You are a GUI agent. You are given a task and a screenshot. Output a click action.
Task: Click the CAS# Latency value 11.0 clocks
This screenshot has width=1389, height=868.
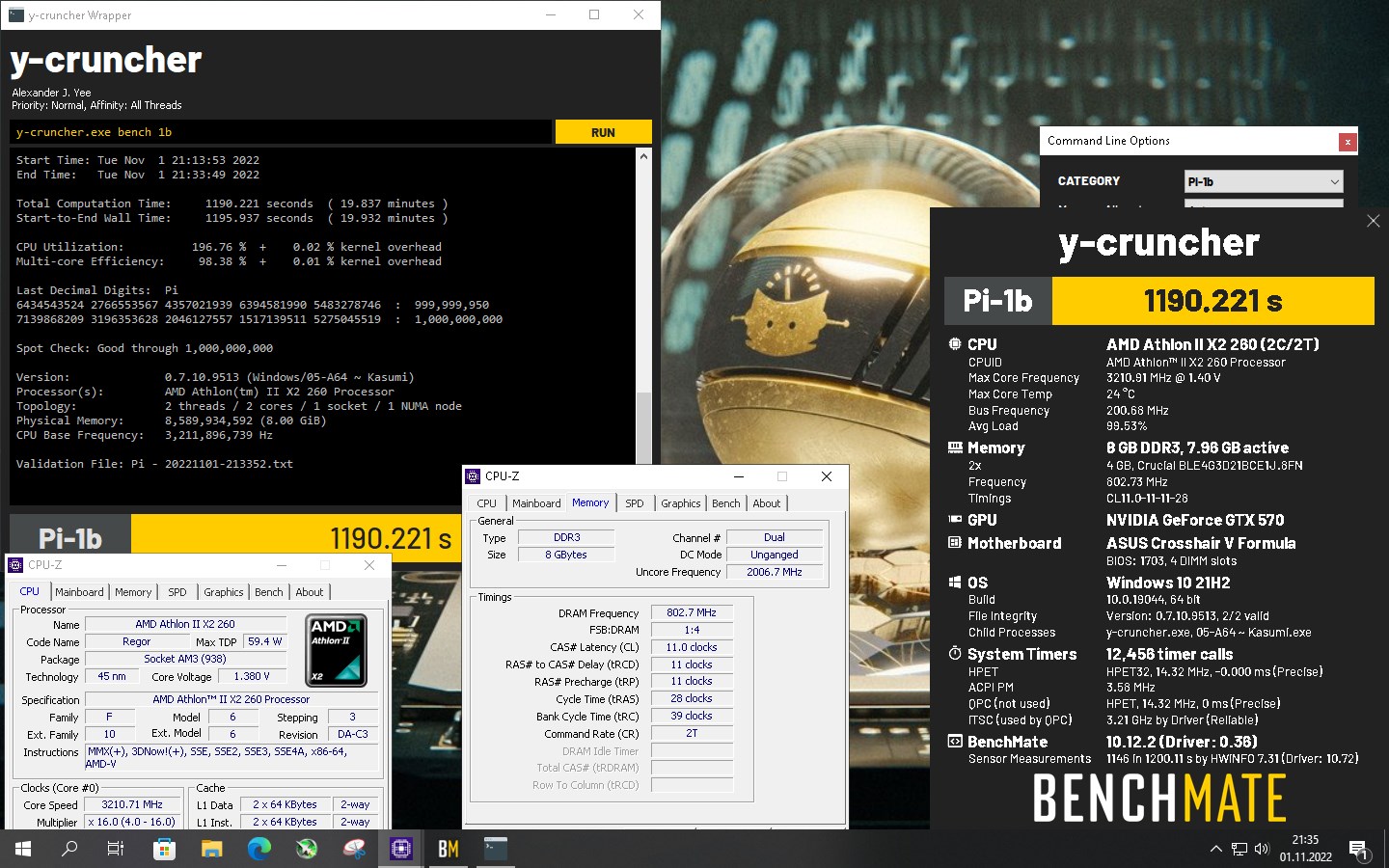pos(692,647)
